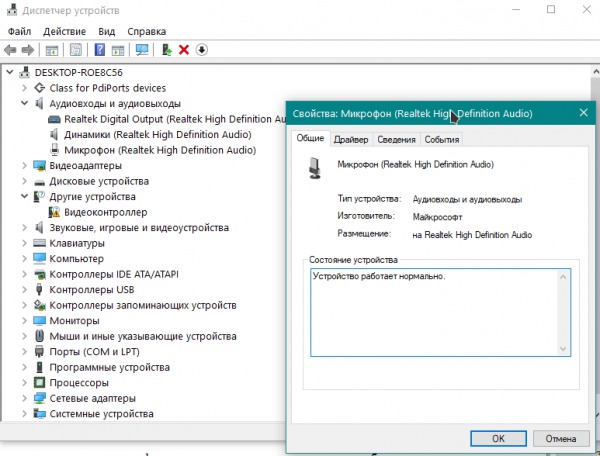The image size is (600, 456).
Task: Click the USB plug icon beside Контроллеры USB
Action: click(x=39, y=290)
